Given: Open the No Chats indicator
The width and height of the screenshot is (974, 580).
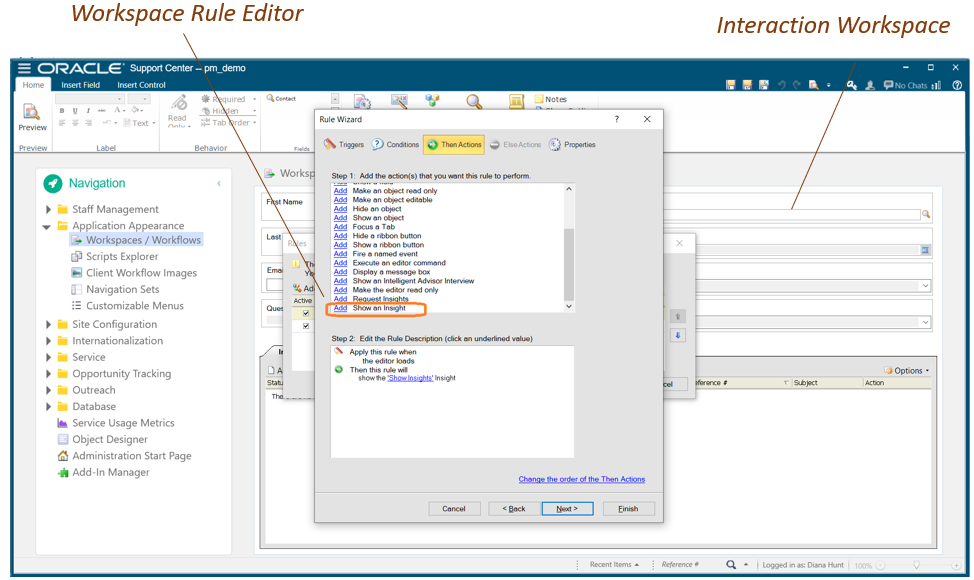Looking at the screenshot, I should pos(906,86).
